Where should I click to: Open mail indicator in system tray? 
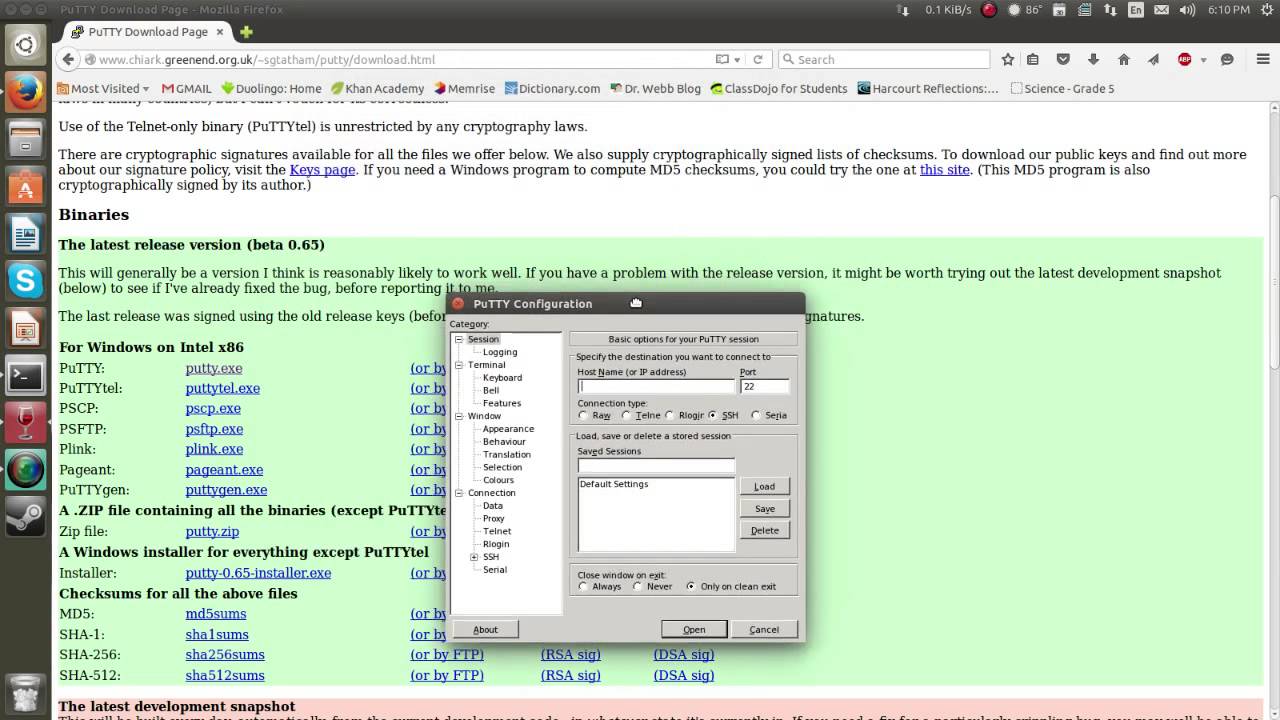[1161, 10]
